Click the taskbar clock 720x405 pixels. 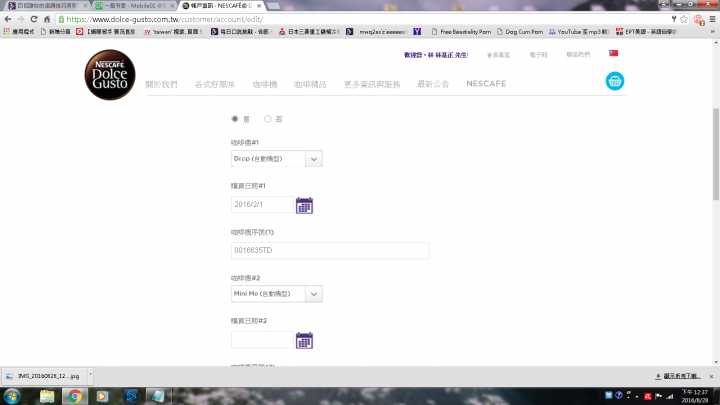pyautogui.click(x=695, y=396)
